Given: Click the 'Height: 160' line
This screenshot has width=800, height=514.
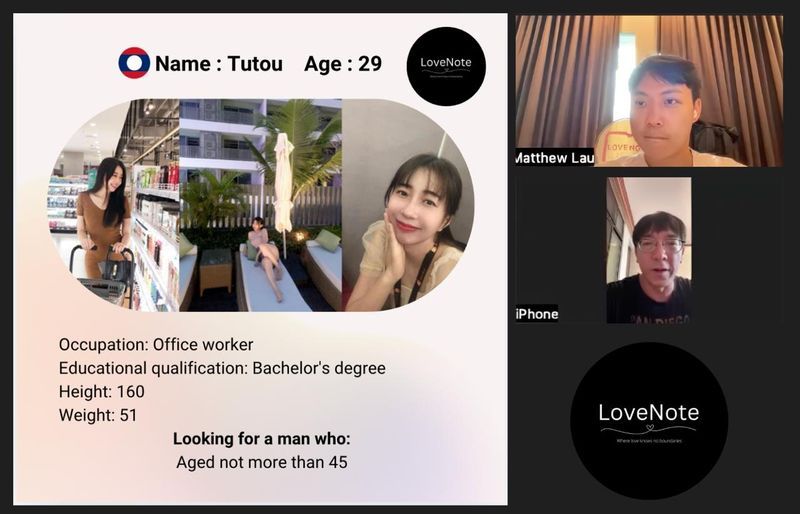Looking at the screenshot, I should (x=102, y=391).
